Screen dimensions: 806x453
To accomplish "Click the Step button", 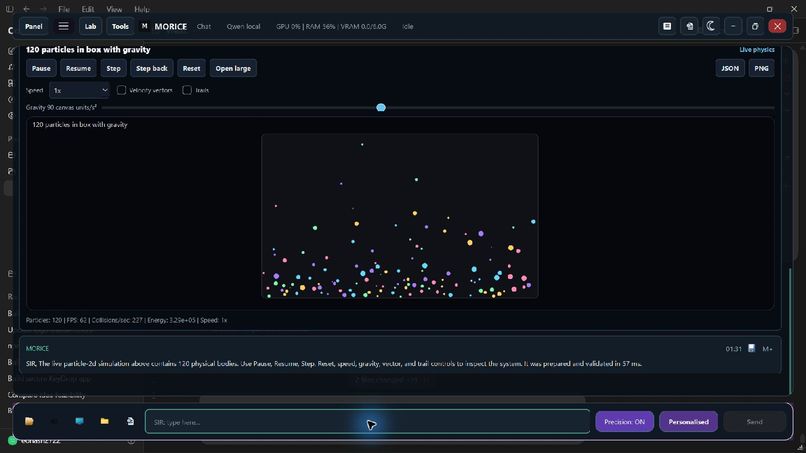I will pos(114,68).
